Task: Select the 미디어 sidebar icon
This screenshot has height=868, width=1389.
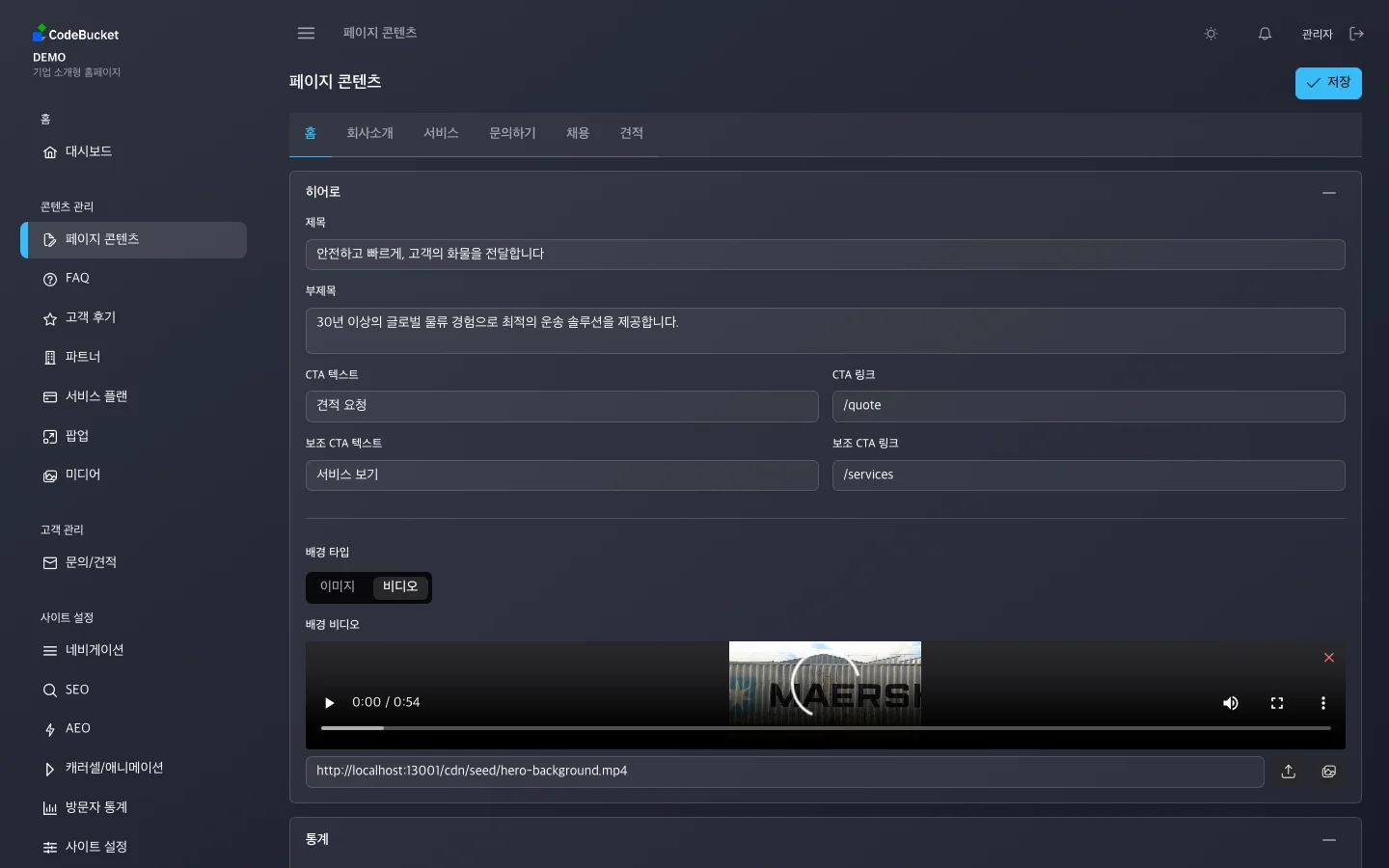Action: [x=50, y=475]
